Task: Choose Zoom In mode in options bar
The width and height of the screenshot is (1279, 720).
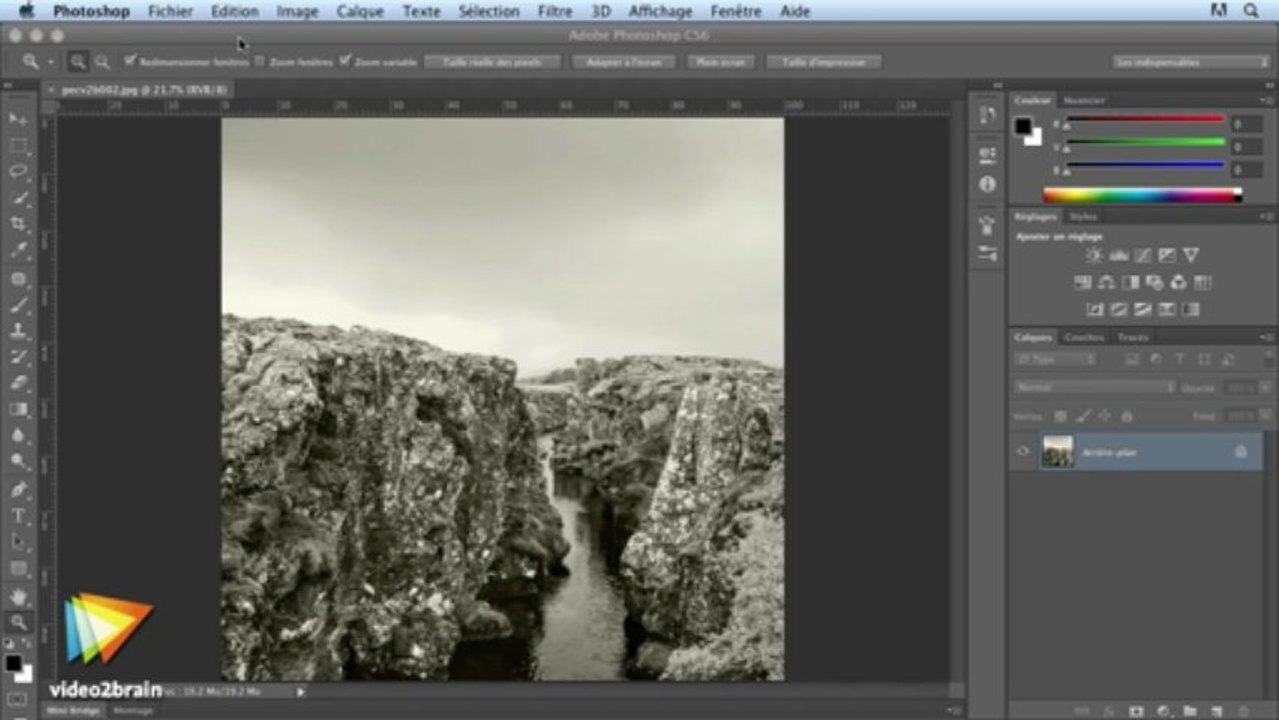Action: coord(78,62)
